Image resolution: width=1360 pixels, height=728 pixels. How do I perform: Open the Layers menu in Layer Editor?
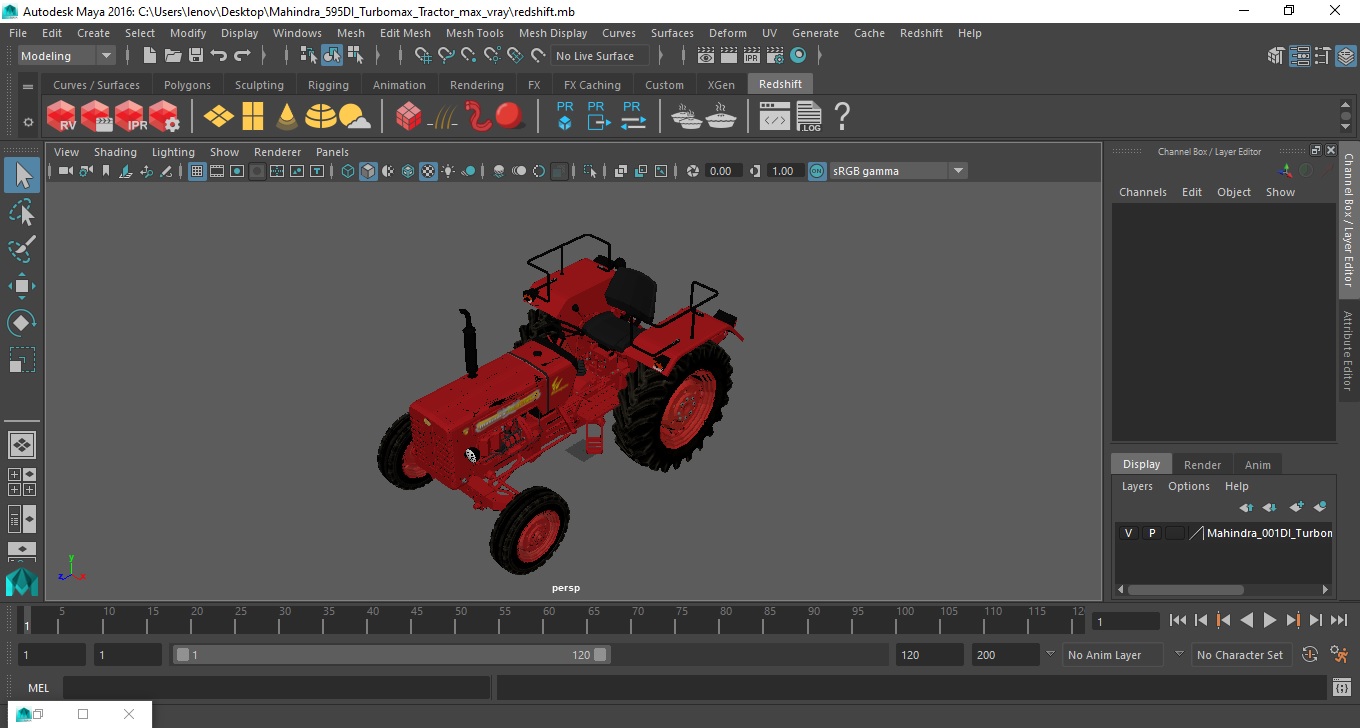[x=1137, y=486]
